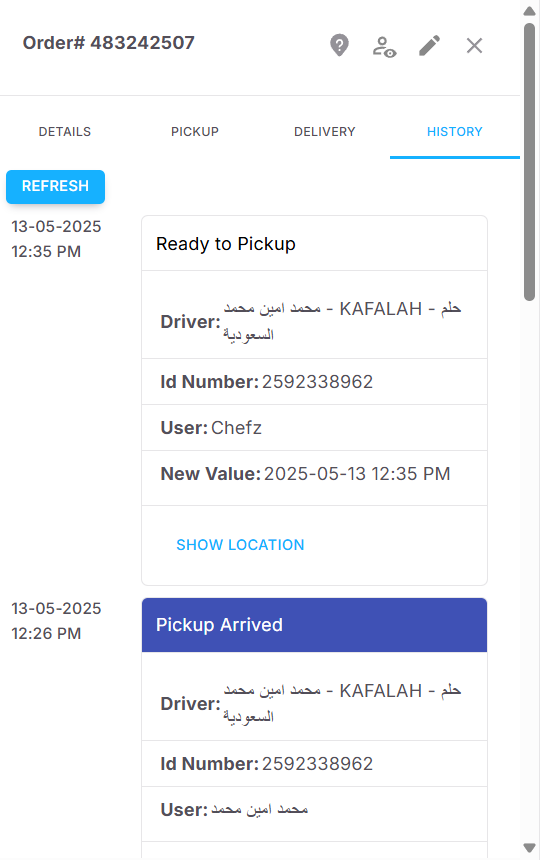This screenshot has height=860, width=540.
Task: Open the Pickup tab
Action: click(195, 132)
